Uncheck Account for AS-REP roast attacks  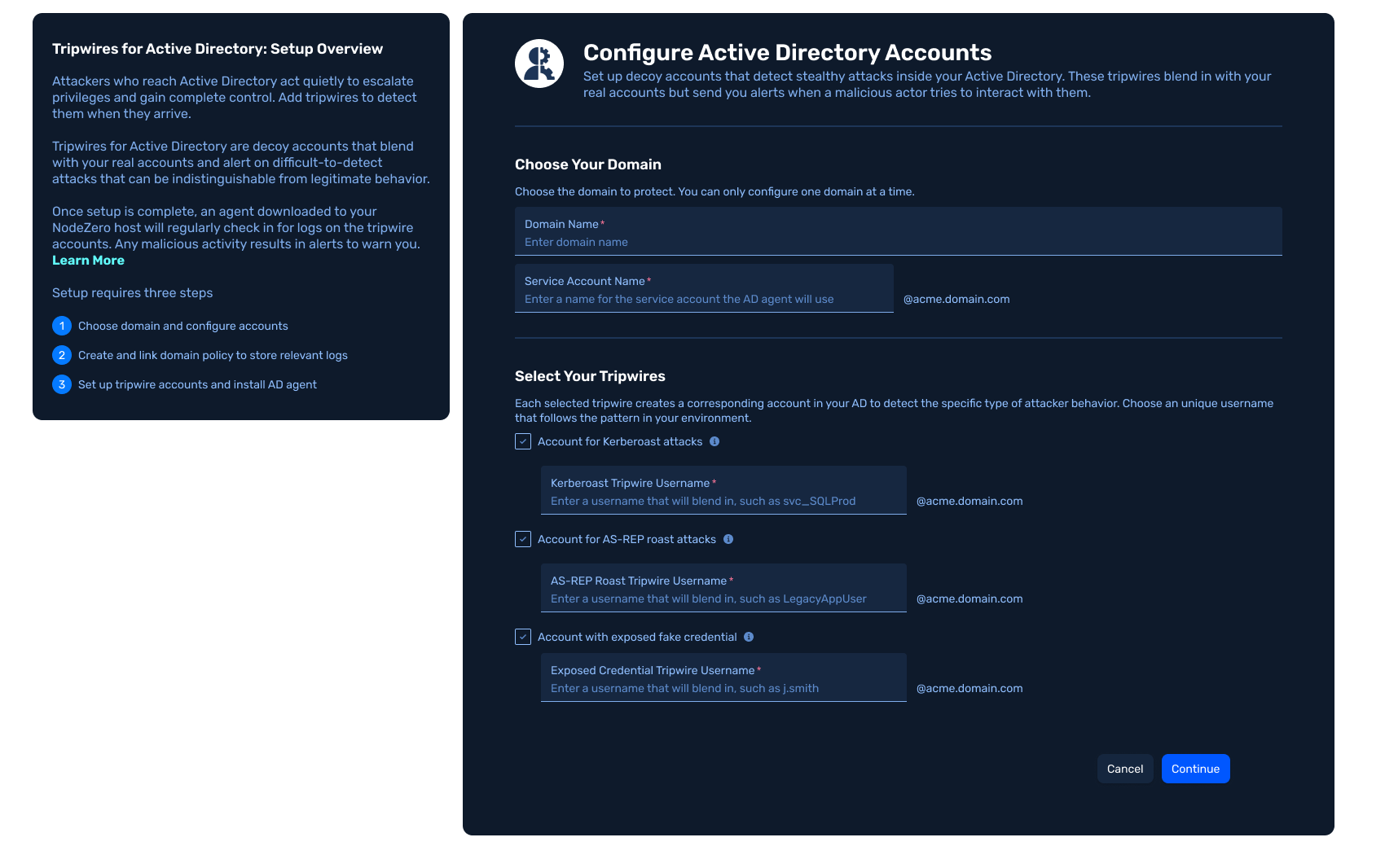click(x=523, y=539)
